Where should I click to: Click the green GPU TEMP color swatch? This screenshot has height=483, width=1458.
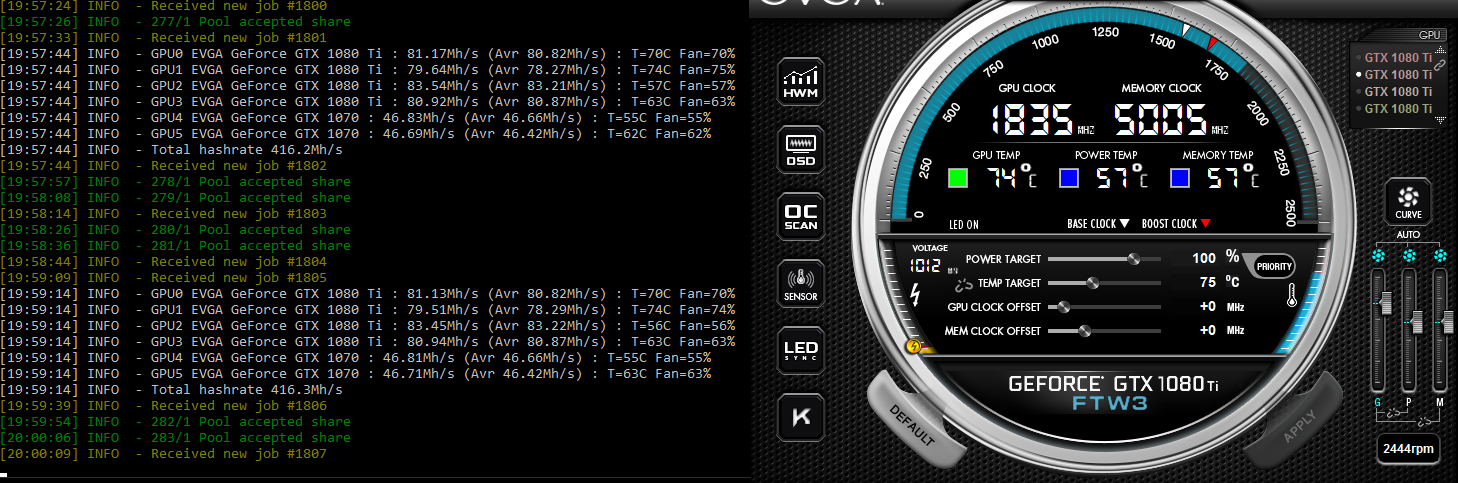tap(958, 178)
